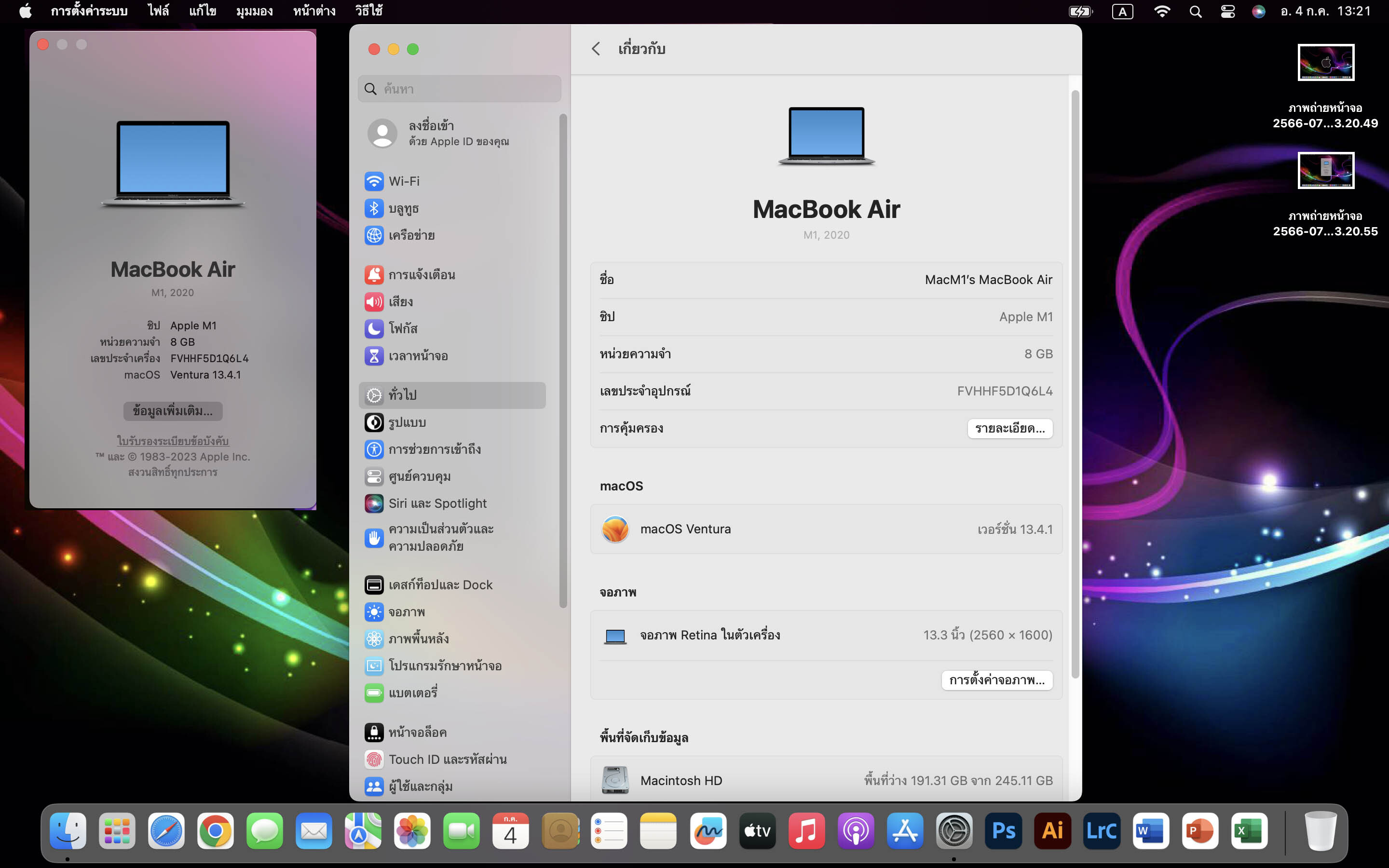
Task: Open Touch ID และรหัสผ่าน settings
Action: (x=452, y=759)
